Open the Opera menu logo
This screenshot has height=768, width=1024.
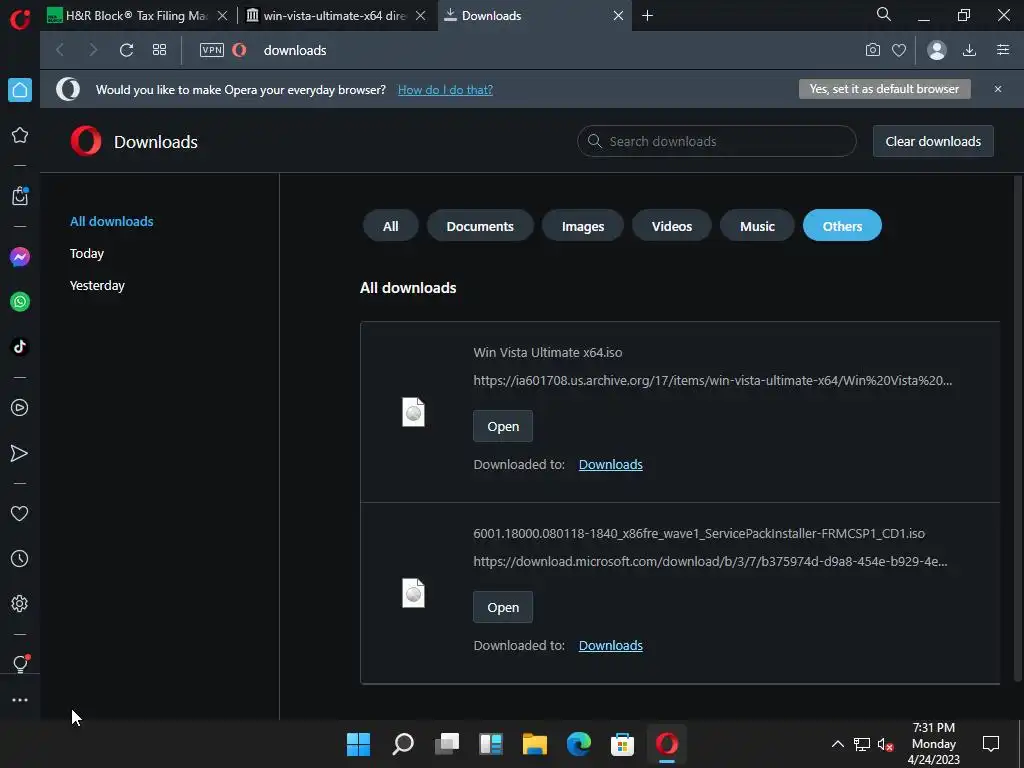pos(20,18)
